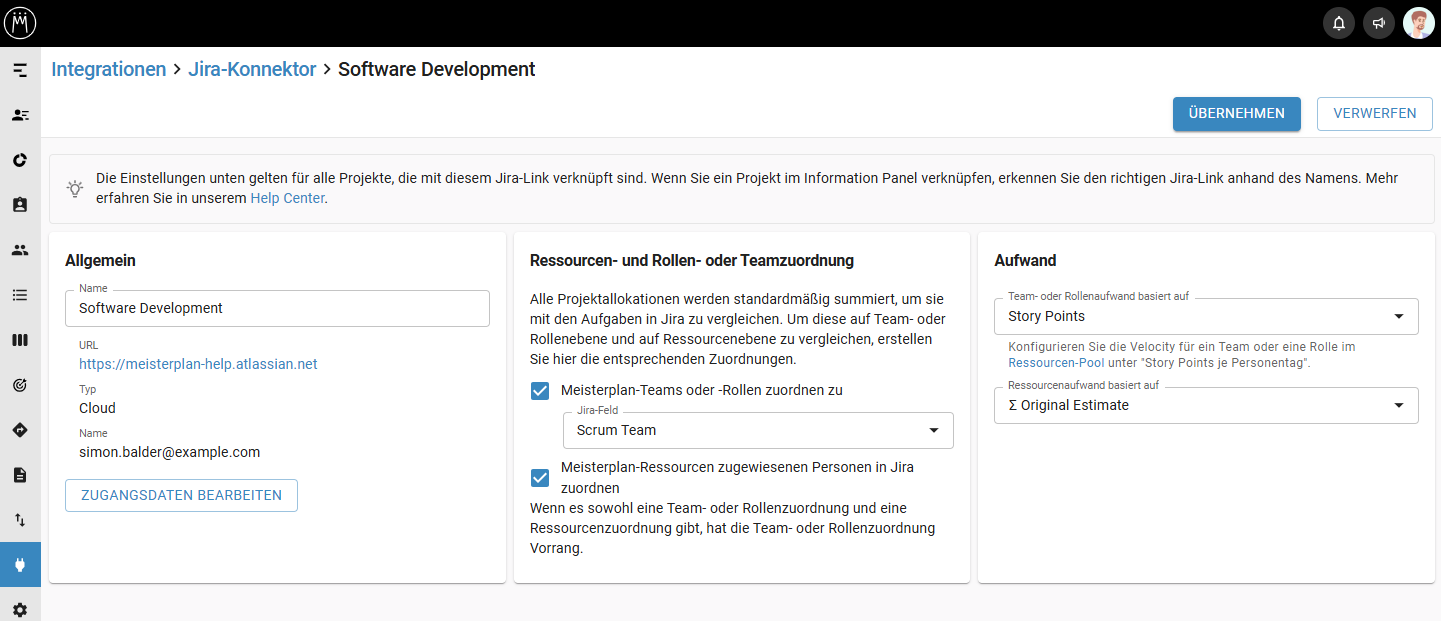Screen dimensions: 1441x621
Task: Open the resource list sidebar icon
Action: (x=20, y=115)
